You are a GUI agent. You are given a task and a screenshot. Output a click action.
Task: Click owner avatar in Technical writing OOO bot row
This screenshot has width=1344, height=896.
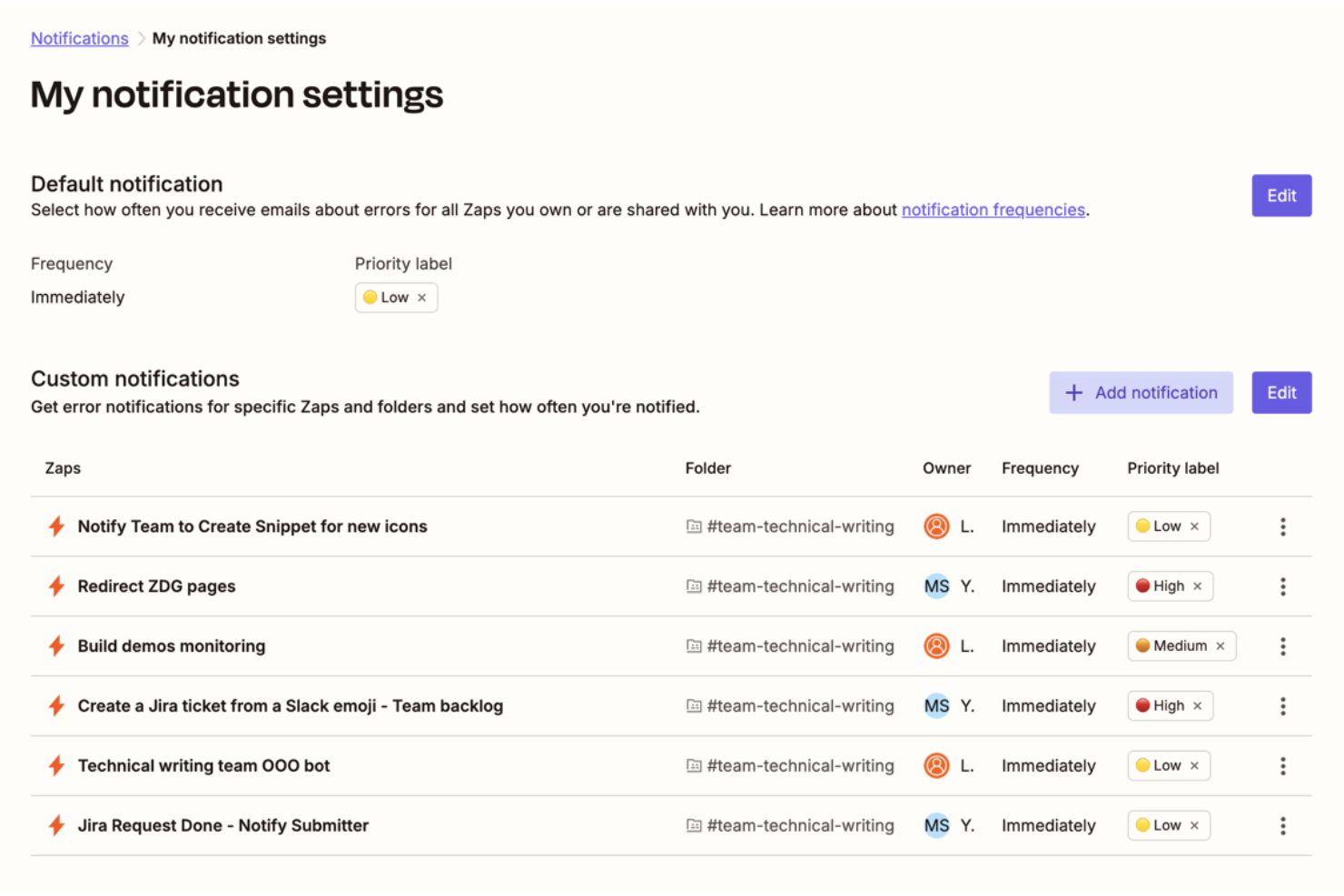(x=936, y=766)
